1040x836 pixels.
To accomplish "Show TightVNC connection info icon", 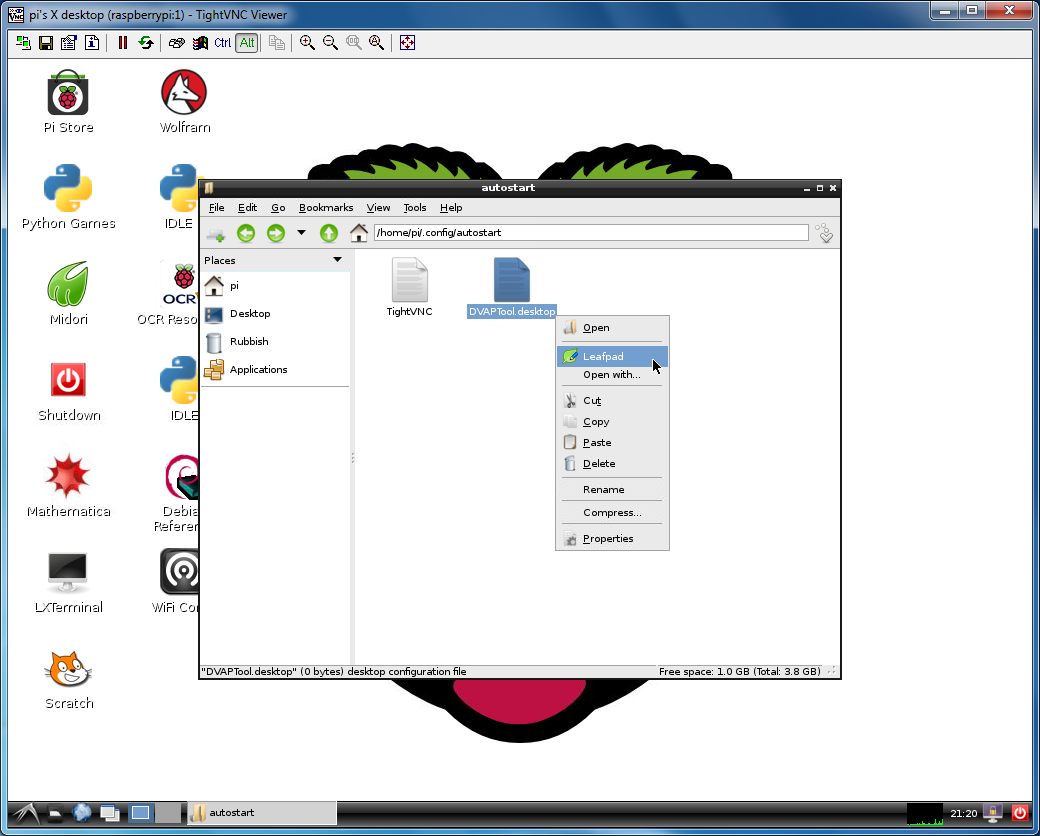I will [x=92, y=43].
